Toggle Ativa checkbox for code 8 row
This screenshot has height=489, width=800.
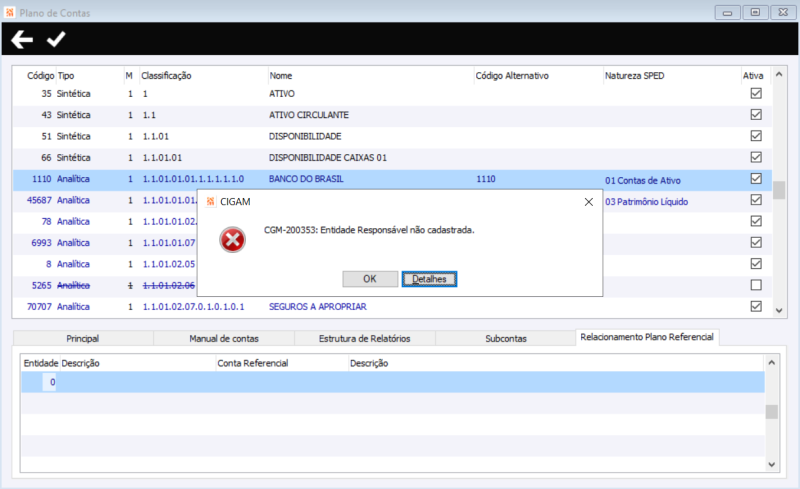click(756, 263)
